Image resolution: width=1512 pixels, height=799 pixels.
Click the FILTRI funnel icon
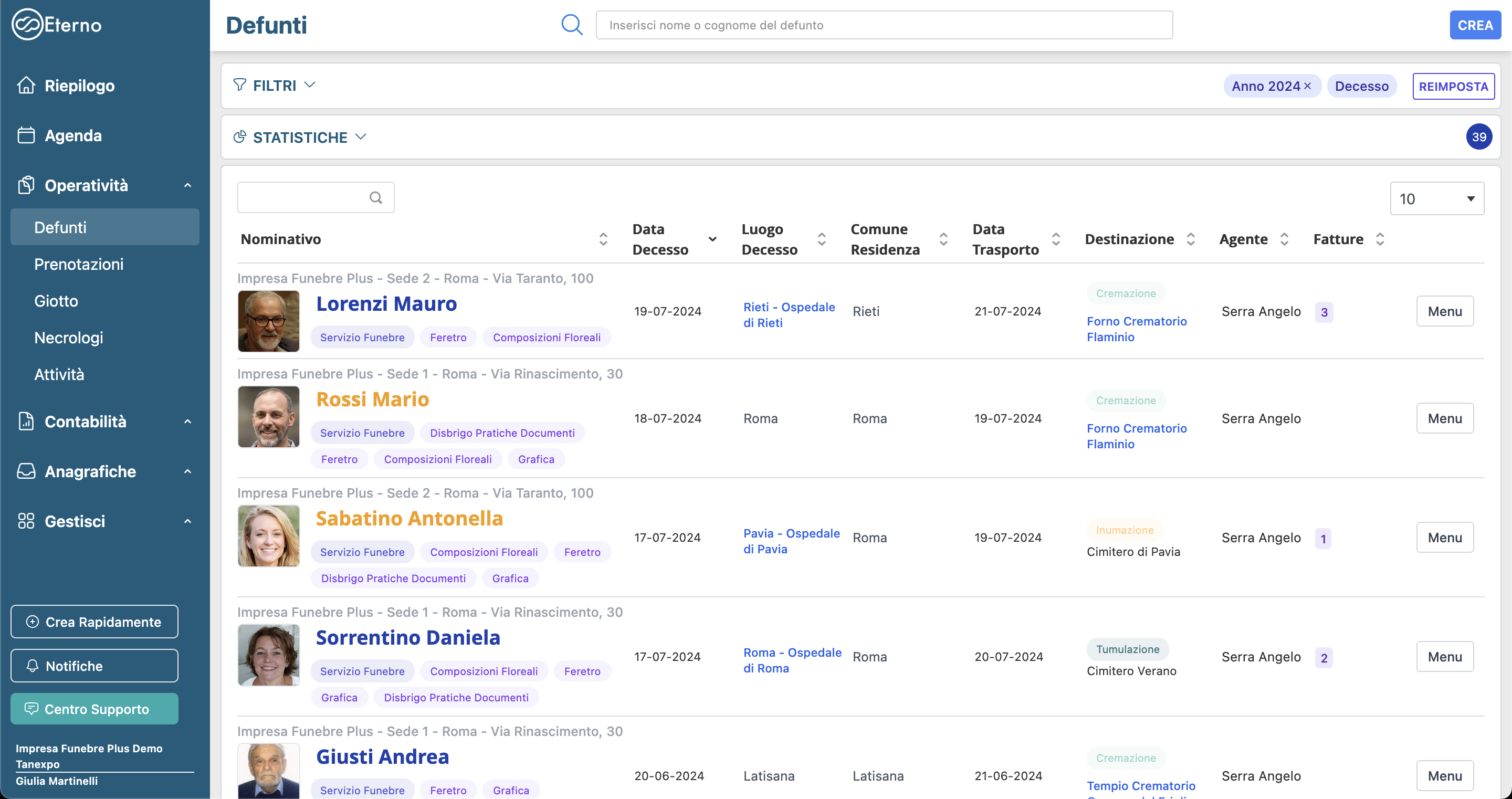click(239, 85)
